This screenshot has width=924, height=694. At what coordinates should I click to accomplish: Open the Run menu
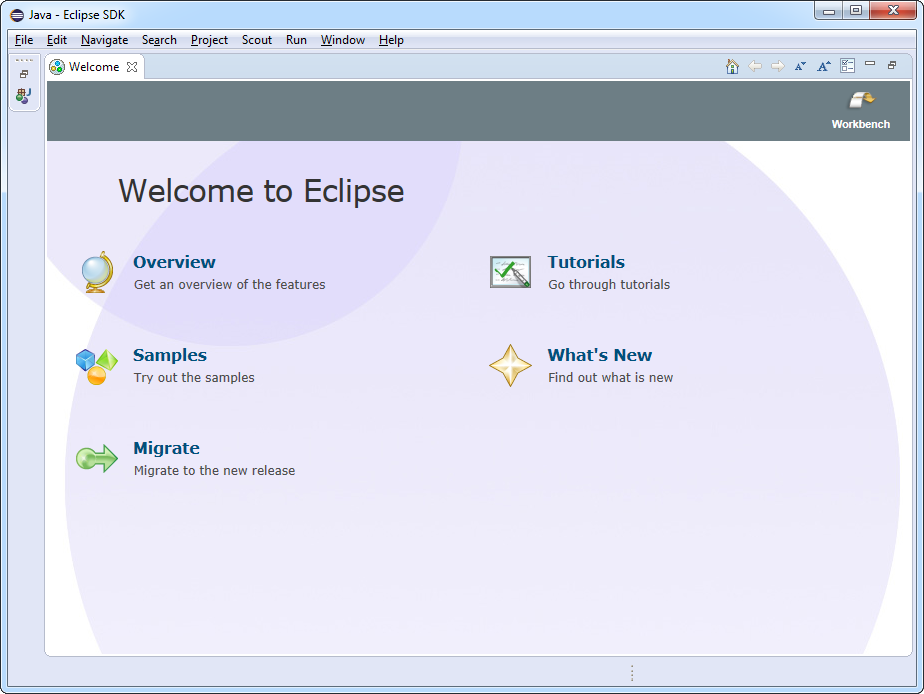point(296,40)
